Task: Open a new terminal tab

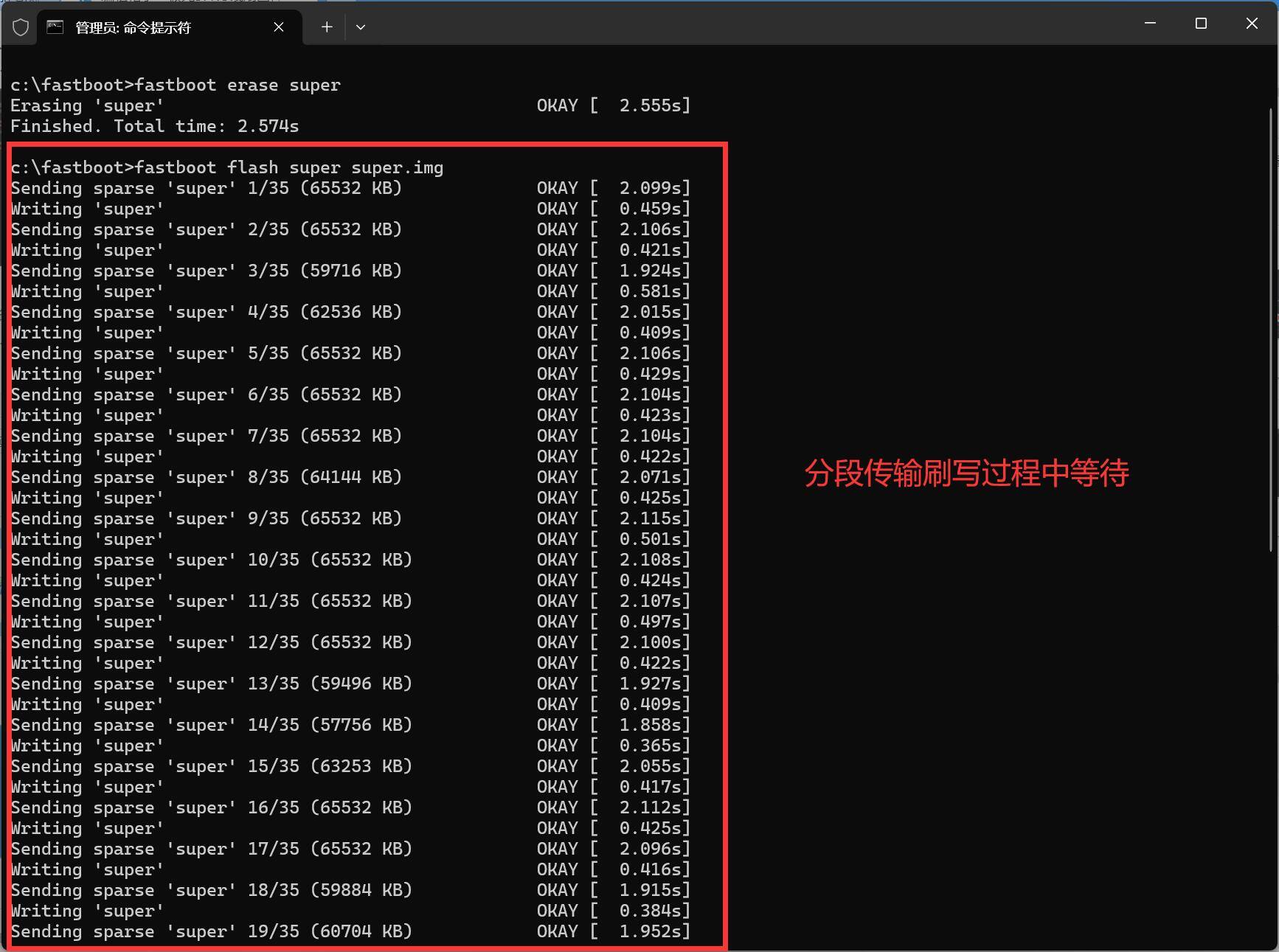Action: click(x=327, y=27)
